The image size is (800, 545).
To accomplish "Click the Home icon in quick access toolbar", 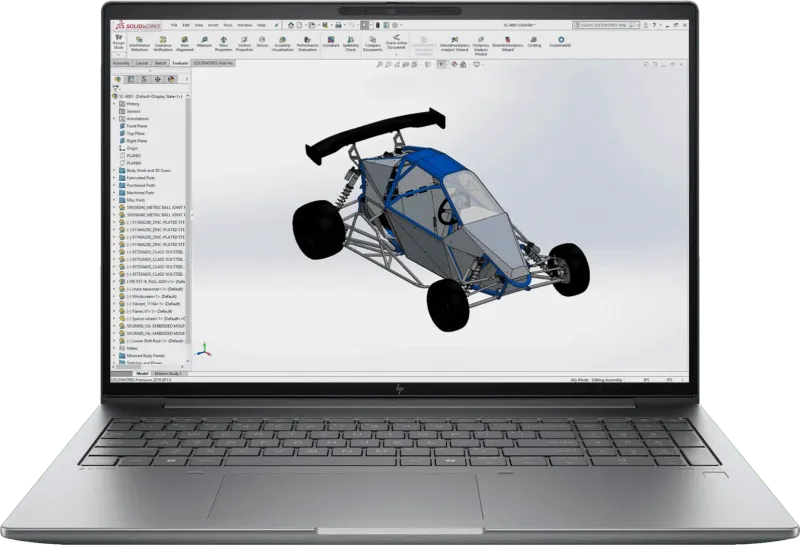I will pos(291,24).
